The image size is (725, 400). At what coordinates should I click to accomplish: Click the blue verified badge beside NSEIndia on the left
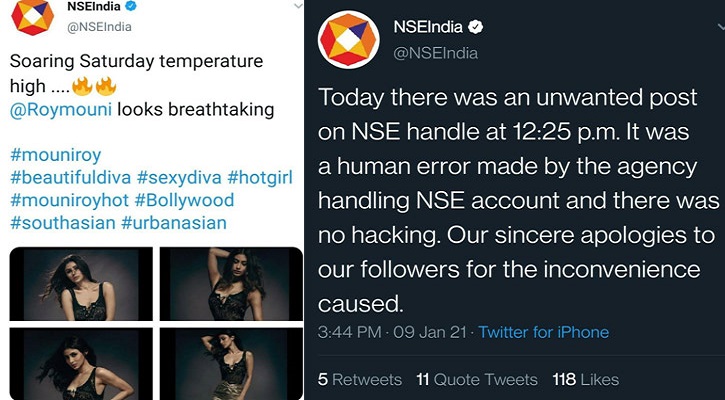point(131,7)
